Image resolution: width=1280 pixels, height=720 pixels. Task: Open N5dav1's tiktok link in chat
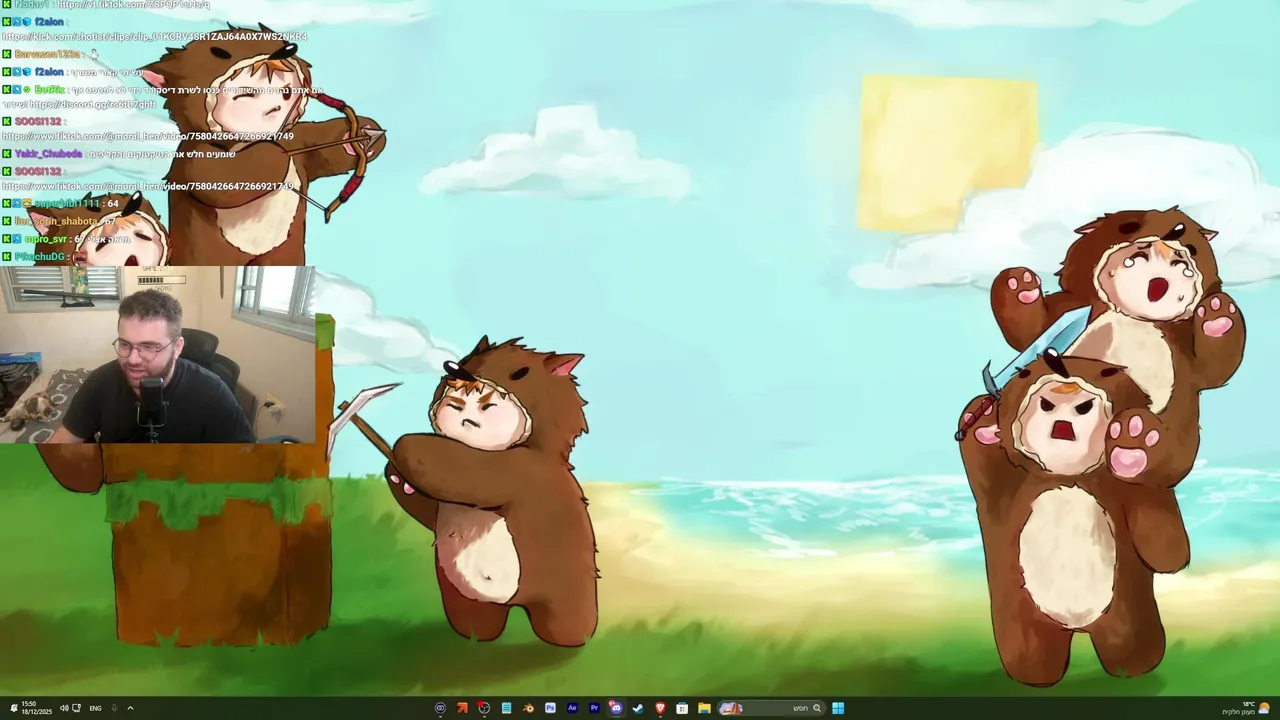pyautogui.click(x=133, y=4)
